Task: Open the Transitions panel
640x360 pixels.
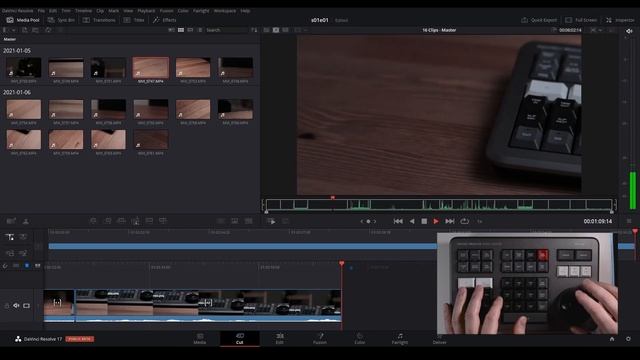Action: (99, 20)
